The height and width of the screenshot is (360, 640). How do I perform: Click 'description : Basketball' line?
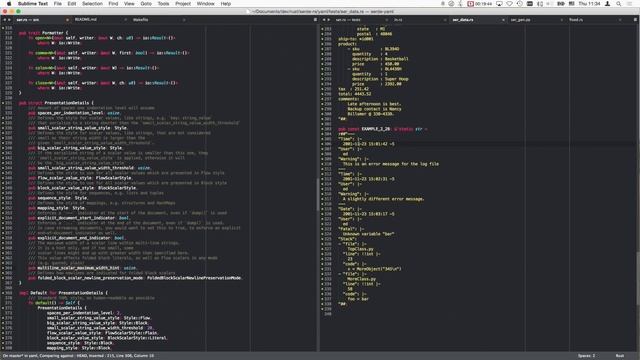click(380, 59)
